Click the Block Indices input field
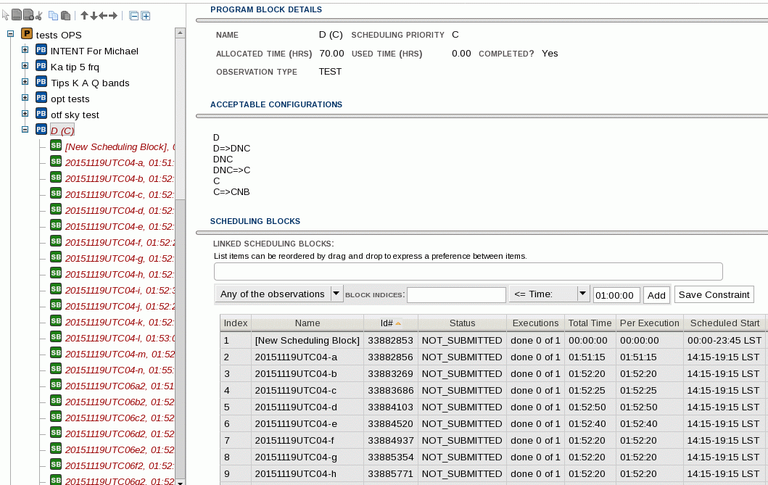The width and height of the screenshot is (768, 485). [456, 295]
